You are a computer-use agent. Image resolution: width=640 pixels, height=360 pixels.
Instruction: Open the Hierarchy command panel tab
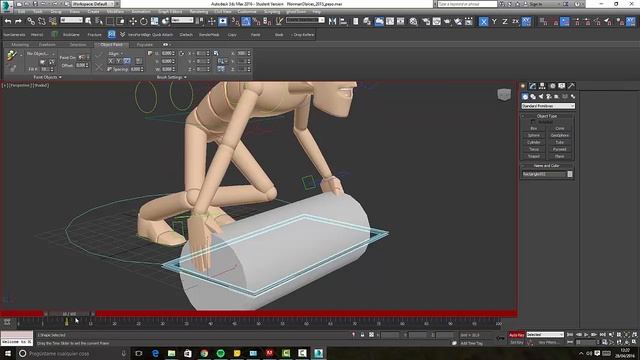tap(542, 86)
